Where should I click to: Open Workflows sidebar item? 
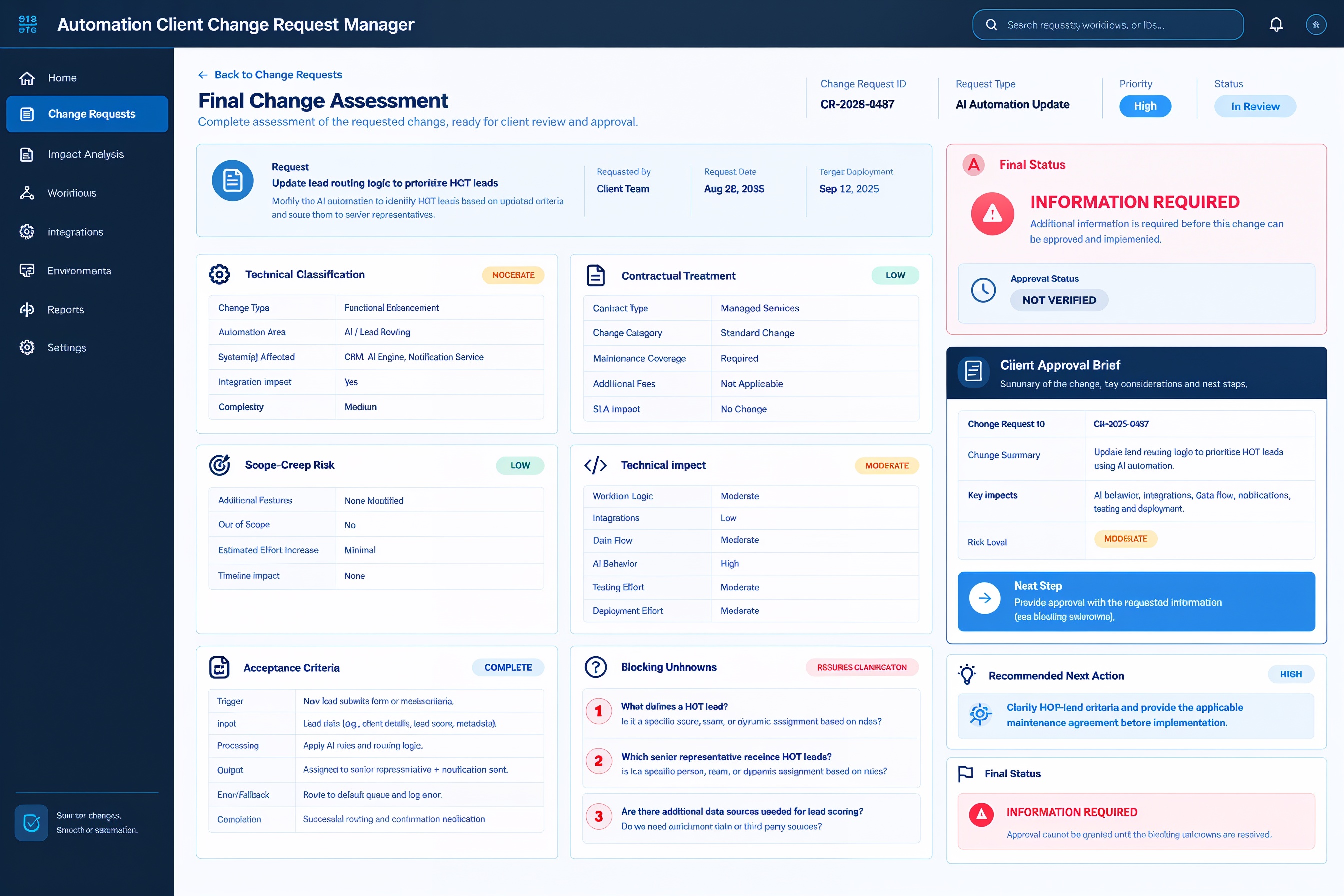87,193
